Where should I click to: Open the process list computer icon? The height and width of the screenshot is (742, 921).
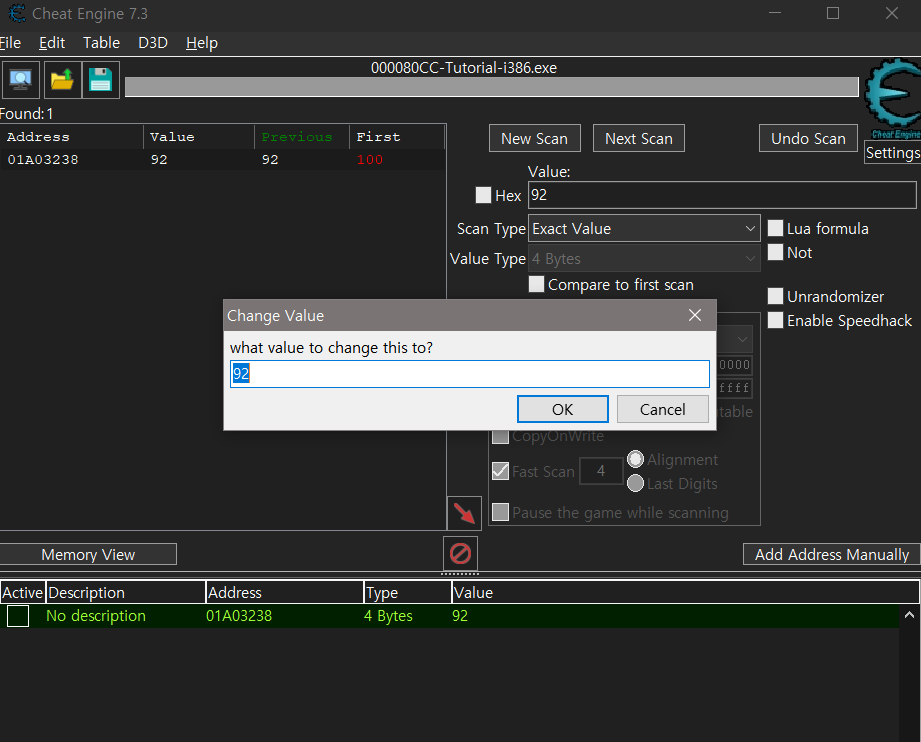(x=21, y=80)
